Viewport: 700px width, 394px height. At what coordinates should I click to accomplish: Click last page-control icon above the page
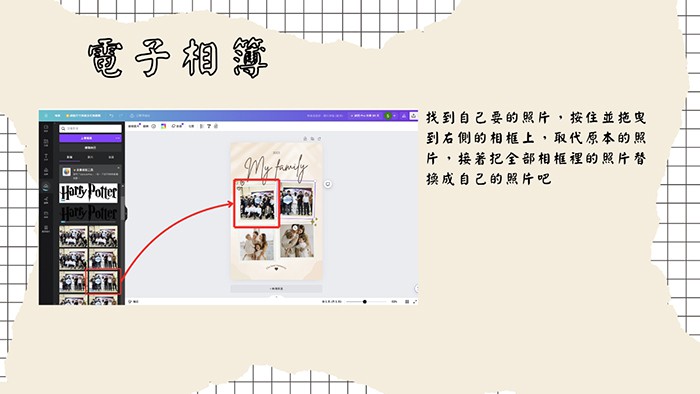pyautogui.click(x=320, y=139)
